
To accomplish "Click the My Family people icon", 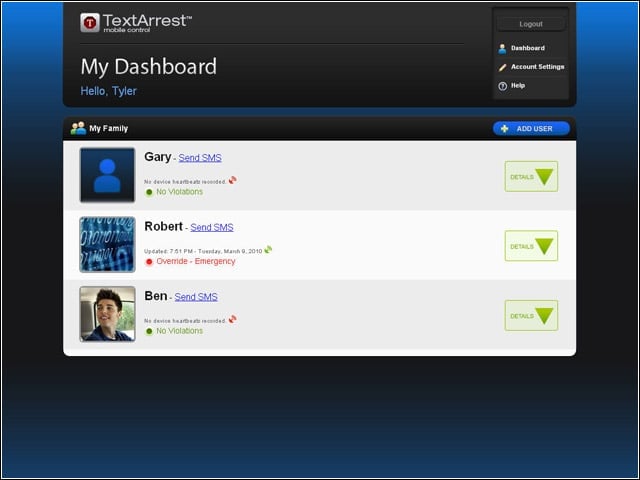I will coord(78,128).
